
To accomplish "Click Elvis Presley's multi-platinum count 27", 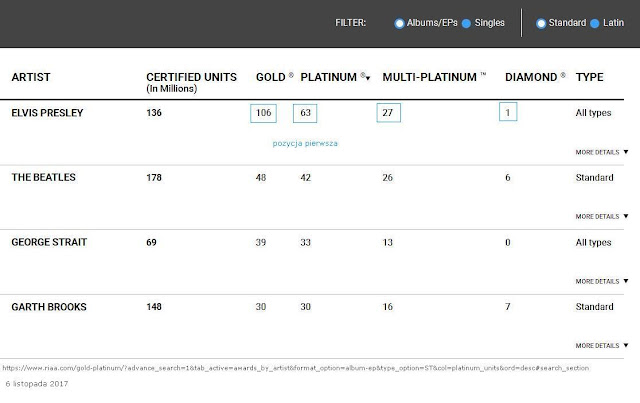I will (x=389, y=113).
